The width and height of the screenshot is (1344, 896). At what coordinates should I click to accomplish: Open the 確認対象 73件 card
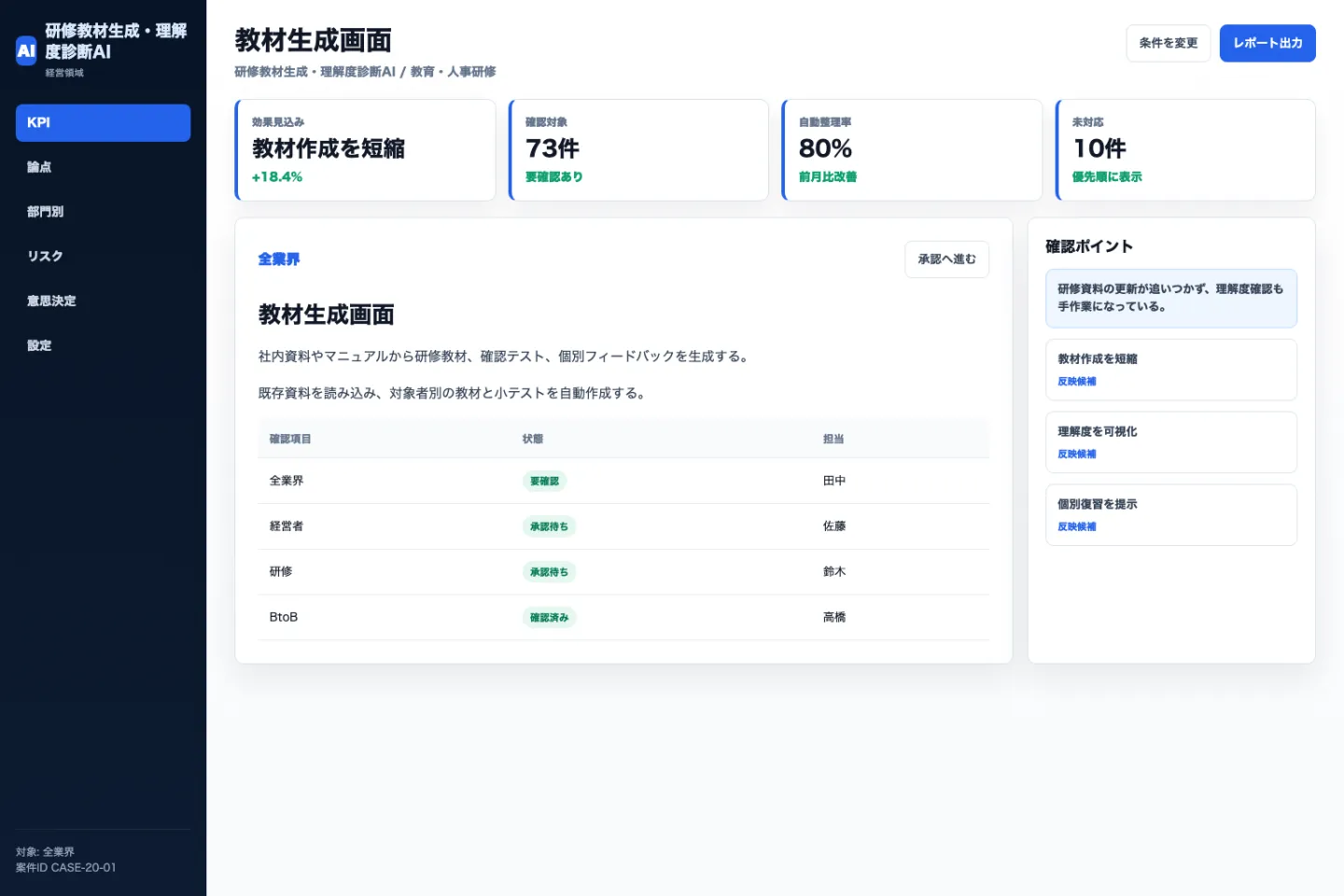pyautogui.click(x=638, y=149)
